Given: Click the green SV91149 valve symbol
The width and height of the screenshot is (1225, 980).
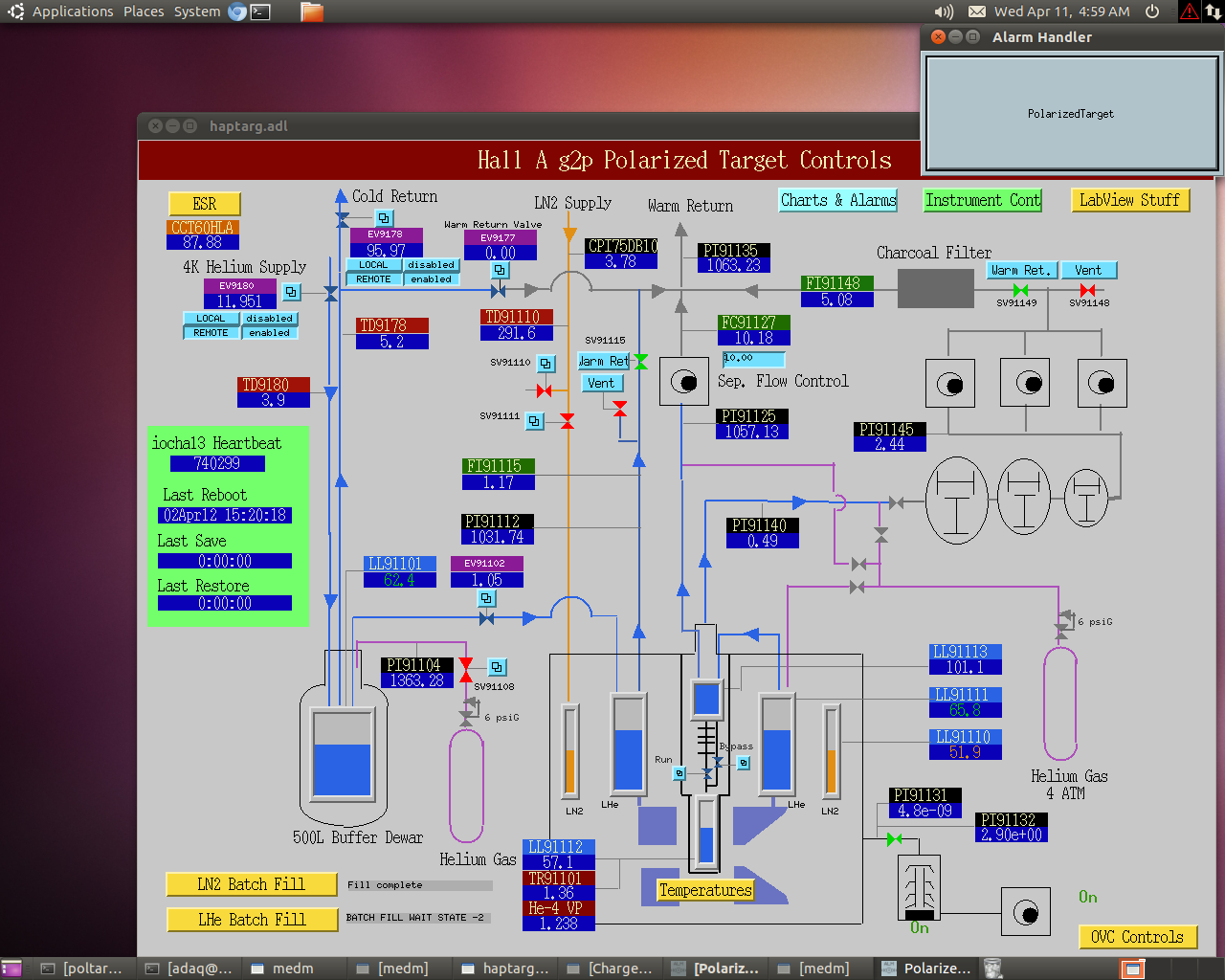Looking at the screenshot, I should [x=1020, y=290].
